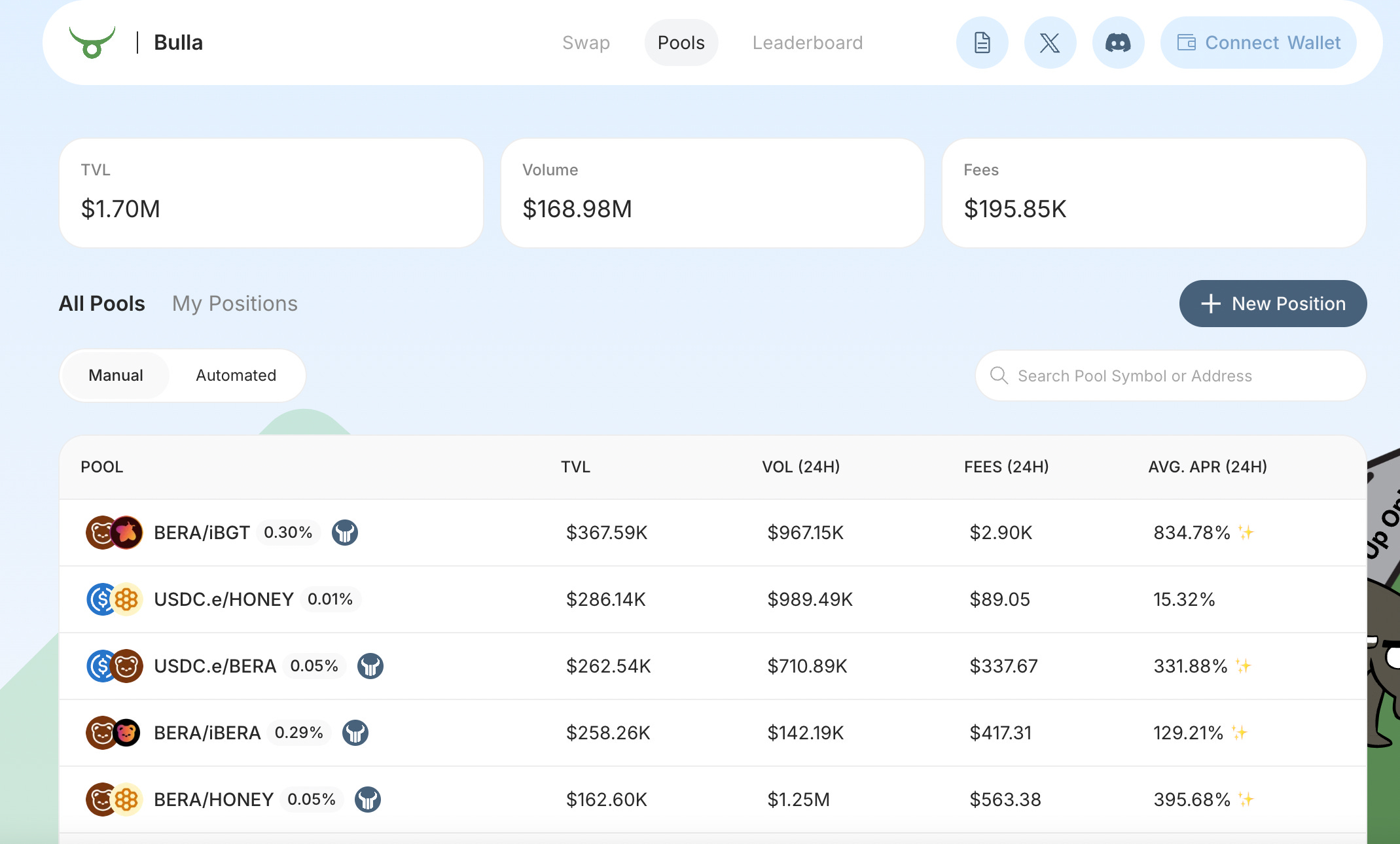Viewport: 1400px width, 844px height.
Task: Switch to Manual pools toggle
Action: tap(116, 376)
